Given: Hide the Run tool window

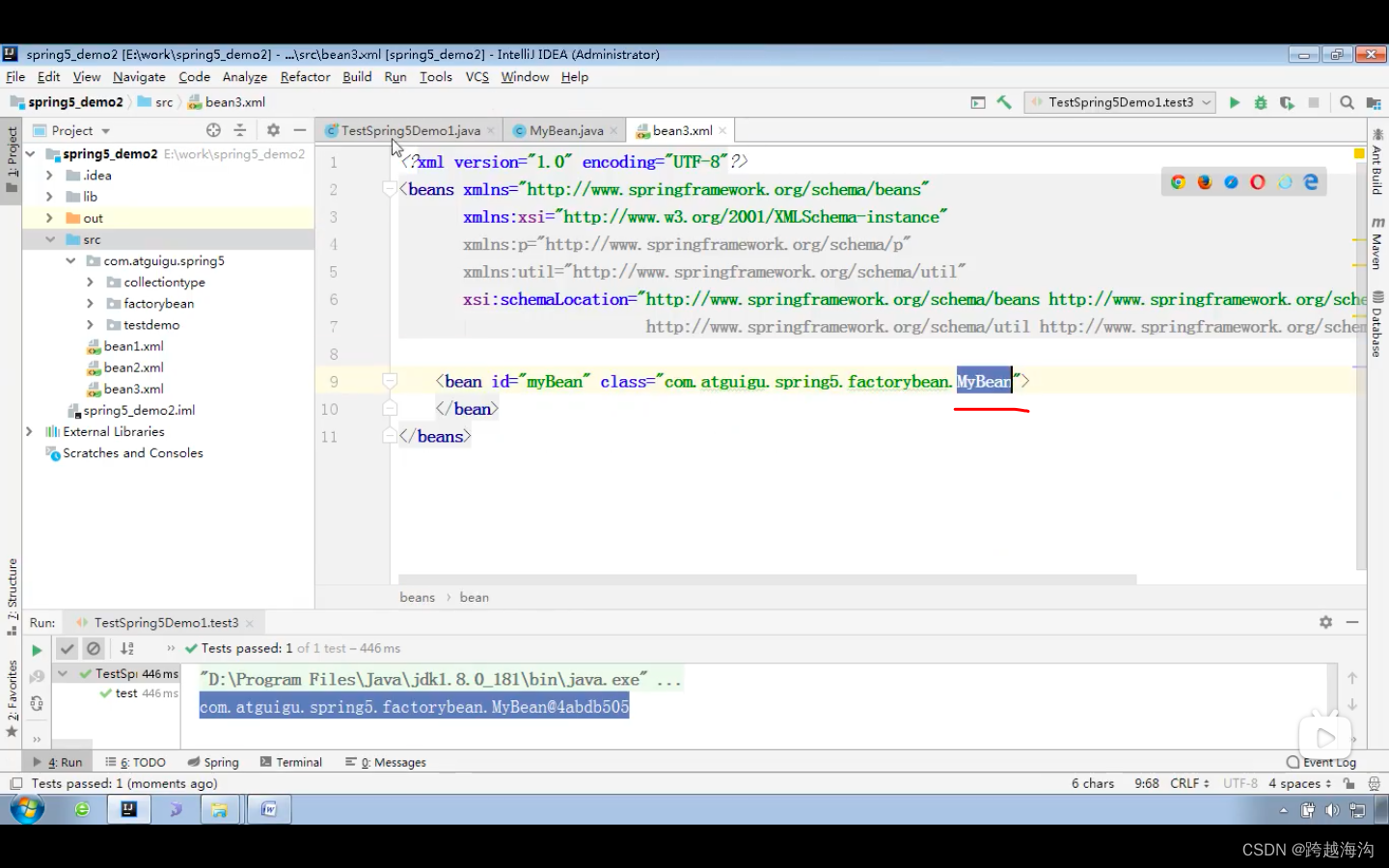Looking at the screenshot, I should tap(1352, 623).
